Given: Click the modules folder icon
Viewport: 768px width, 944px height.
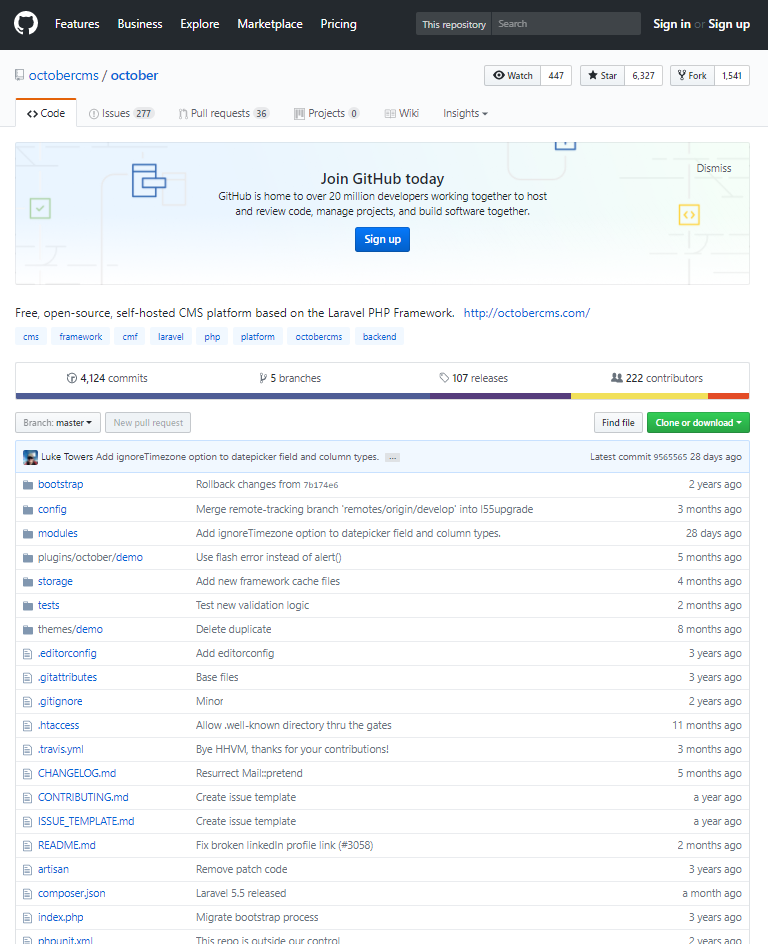Looking at the screenshot, I should [x=28, y=533].
